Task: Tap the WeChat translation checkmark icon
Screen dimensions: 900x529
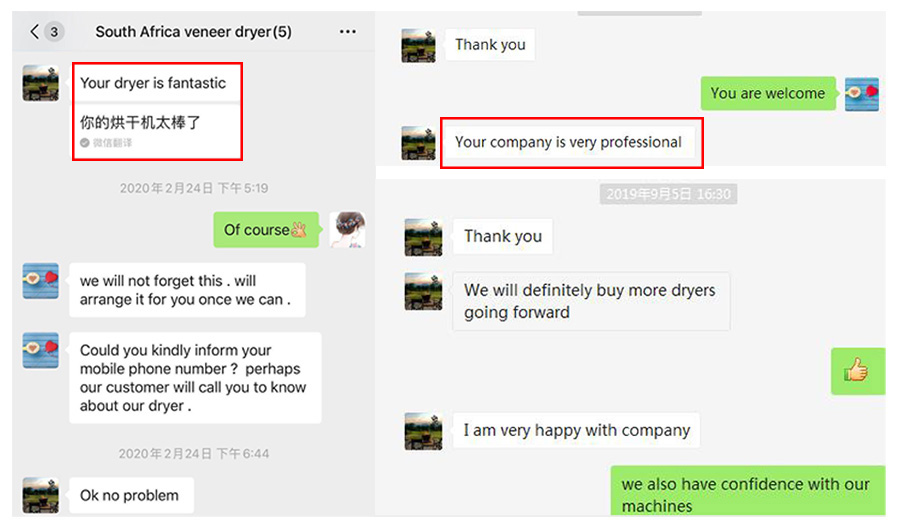Action: pyautogui.click(x=84, y=143)
